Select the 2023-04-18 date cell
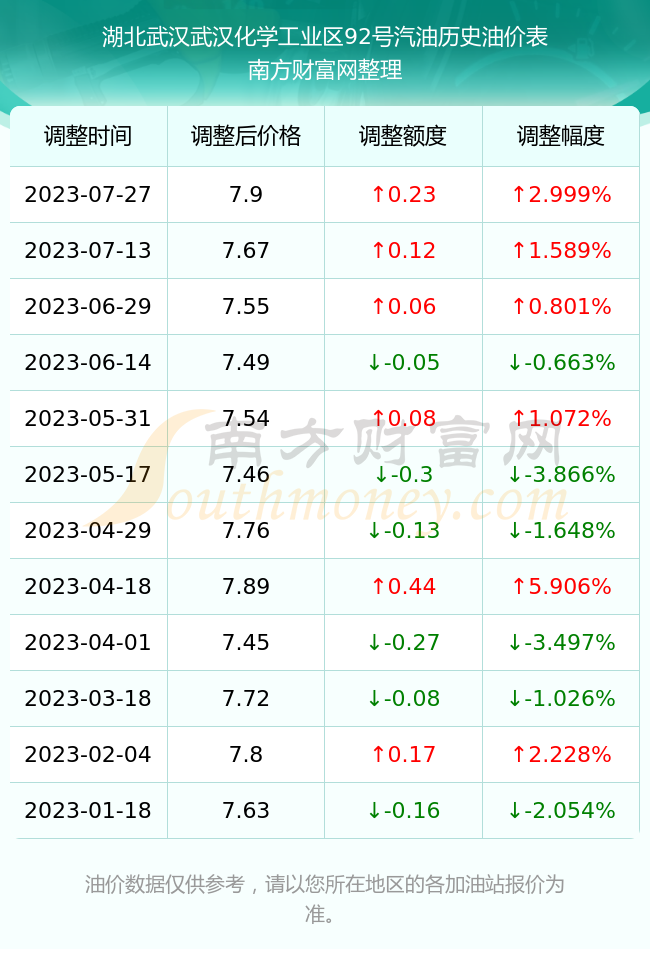This screenshot has height=980, width=650. [88, 586]
